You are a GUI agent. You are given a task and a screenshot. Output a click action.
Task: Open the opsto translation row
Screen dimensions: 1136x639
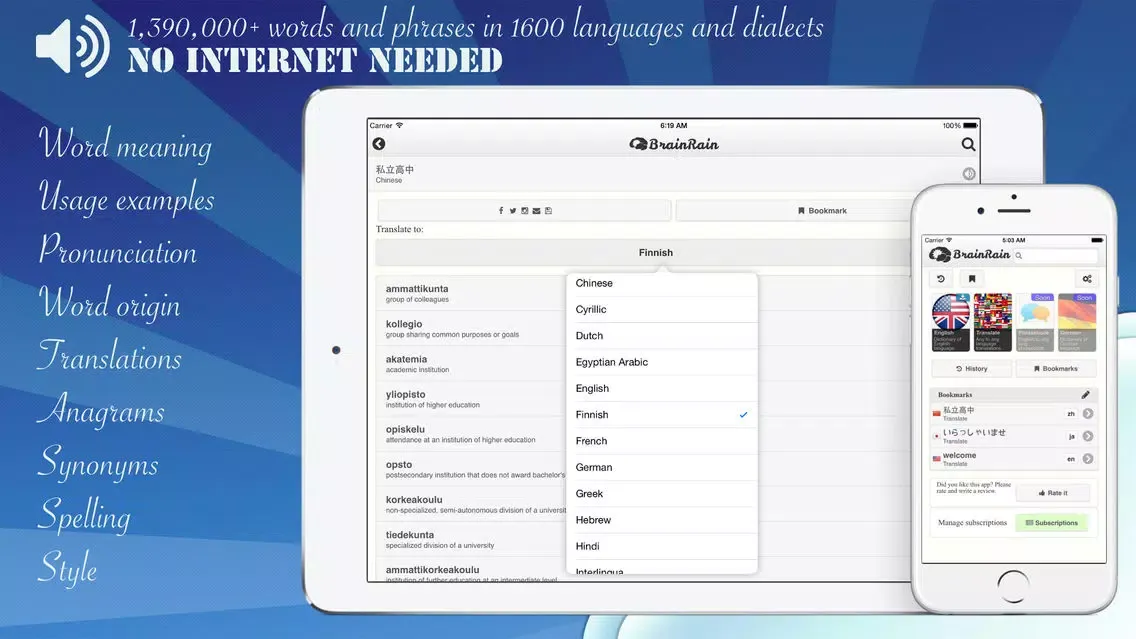click(471, 469)
